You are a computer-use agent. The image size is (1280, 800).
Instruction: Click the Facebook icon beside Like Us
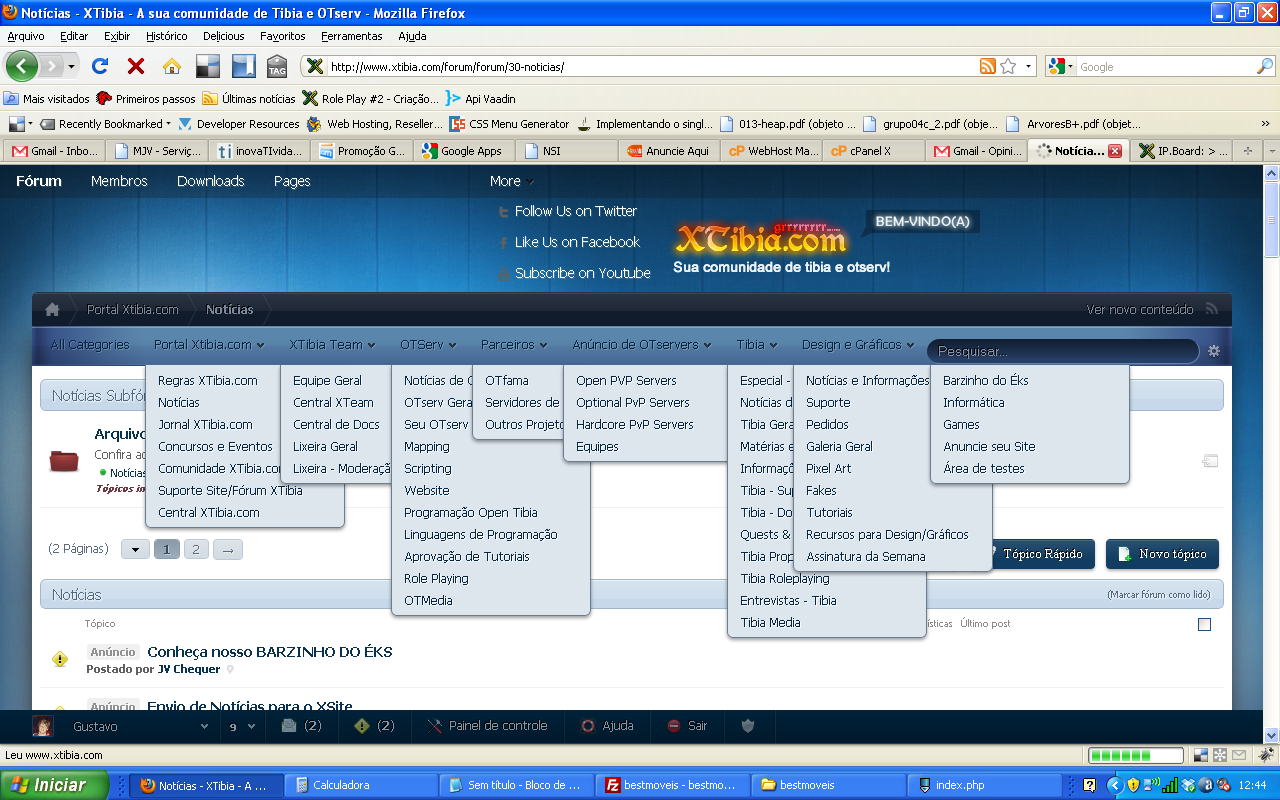(503, 242)
